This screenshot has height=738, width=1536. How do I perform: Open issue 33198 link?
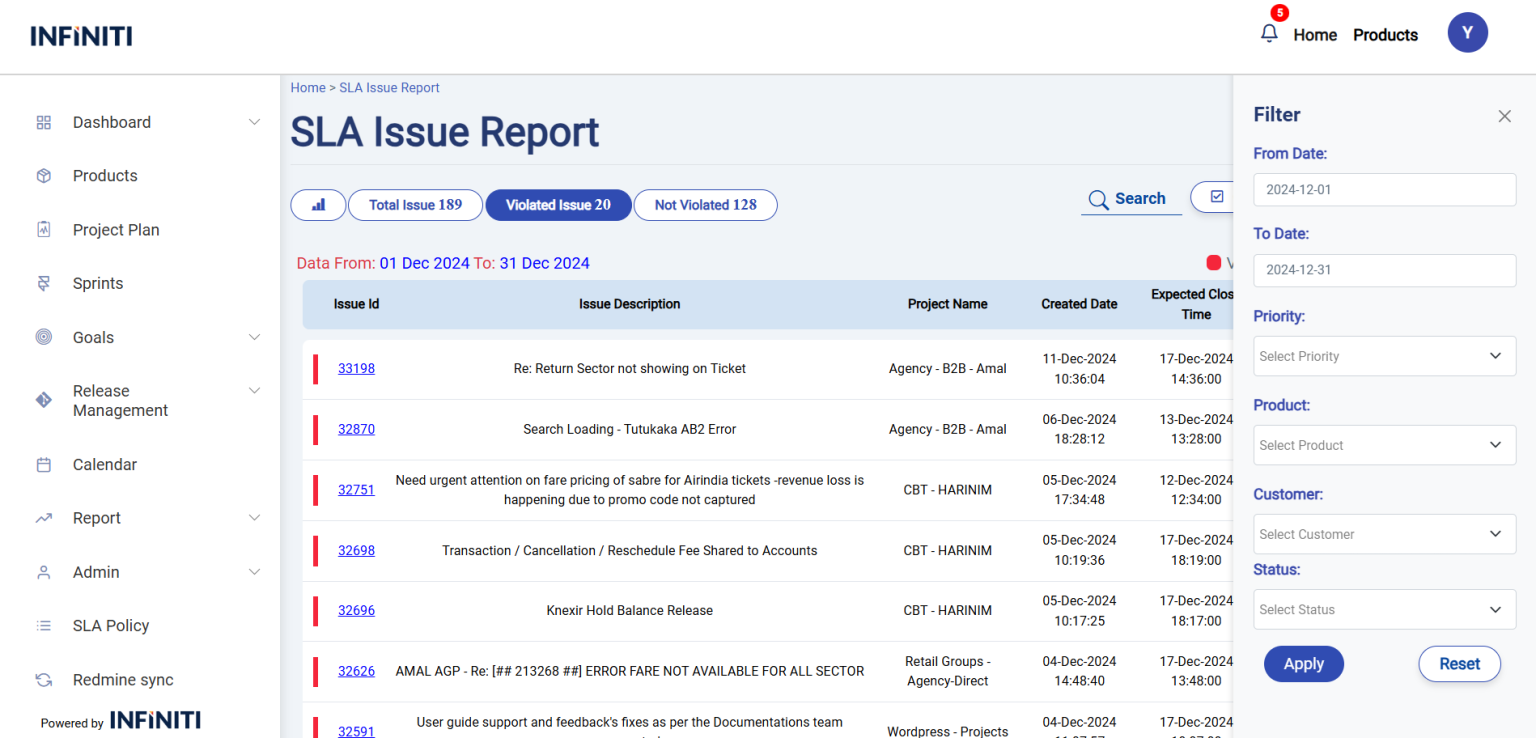click(356, 368)
